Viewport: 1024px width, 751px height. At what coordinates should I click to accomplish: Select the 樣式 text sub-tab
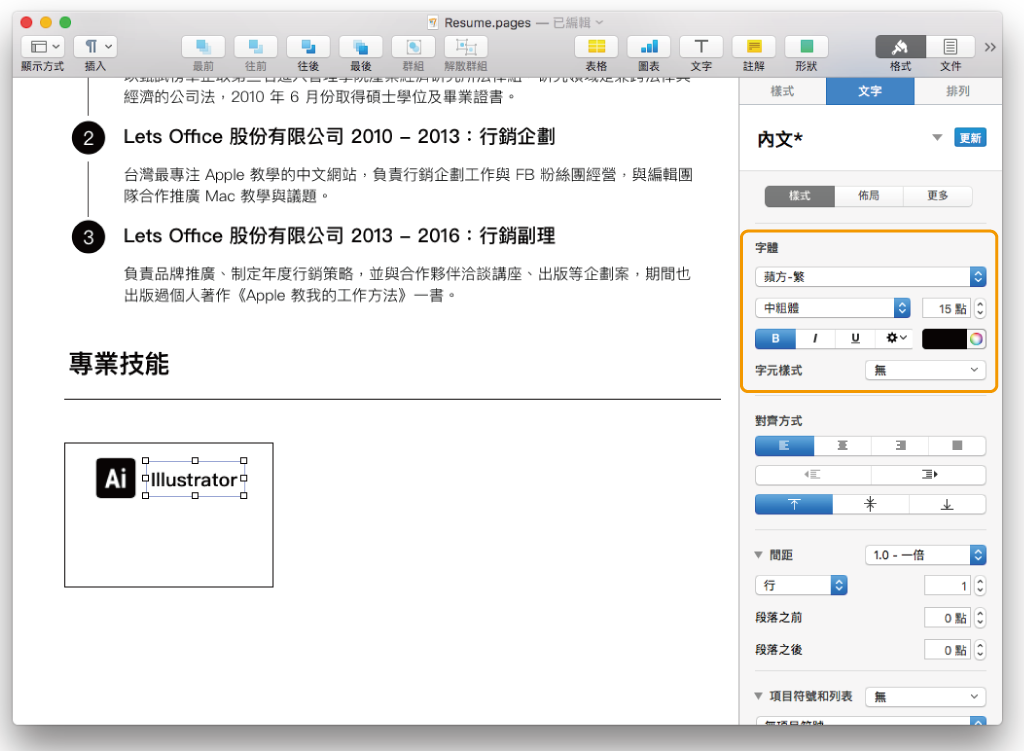pos(799,196)
